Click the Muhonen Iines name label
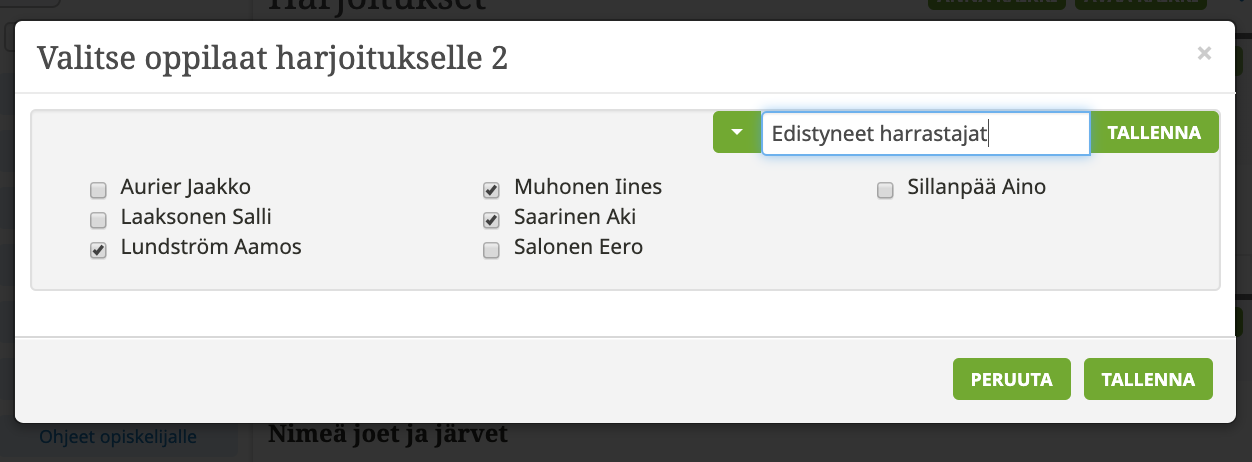This screenshot has height=462, width=1252. [588, 187]
